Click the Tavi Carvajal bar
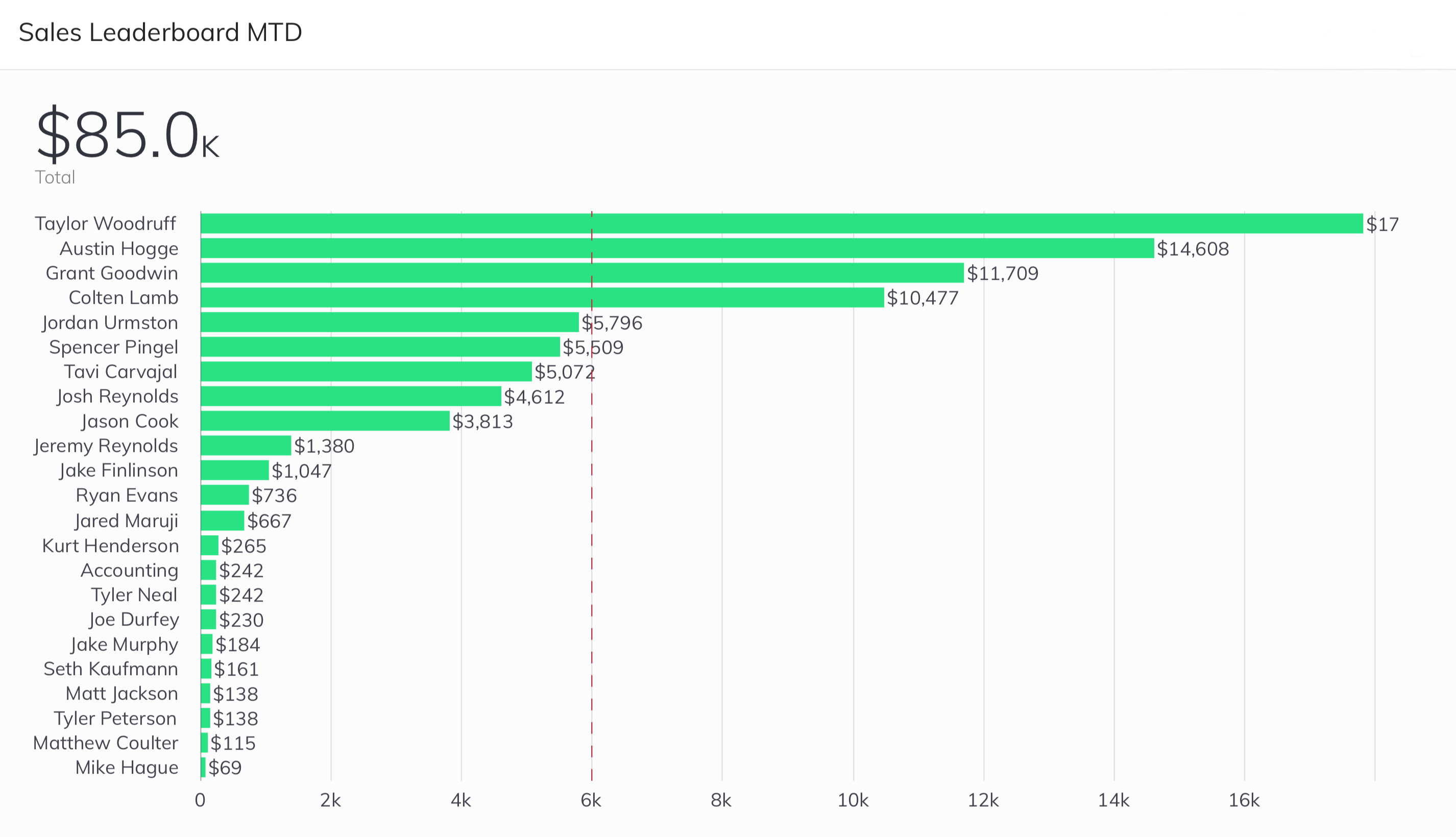This screenshot has height=837, width=1456. click(366, 372)
